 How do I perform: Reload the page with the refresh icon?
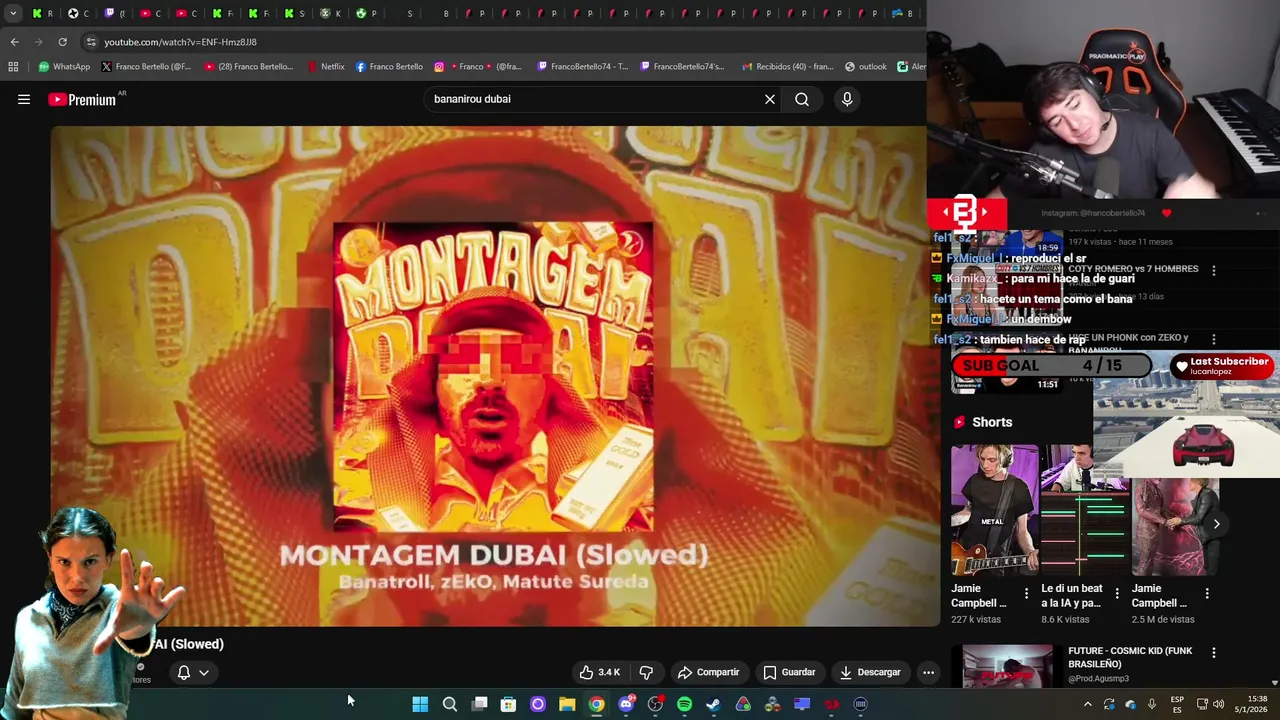(x=62, y=42)
